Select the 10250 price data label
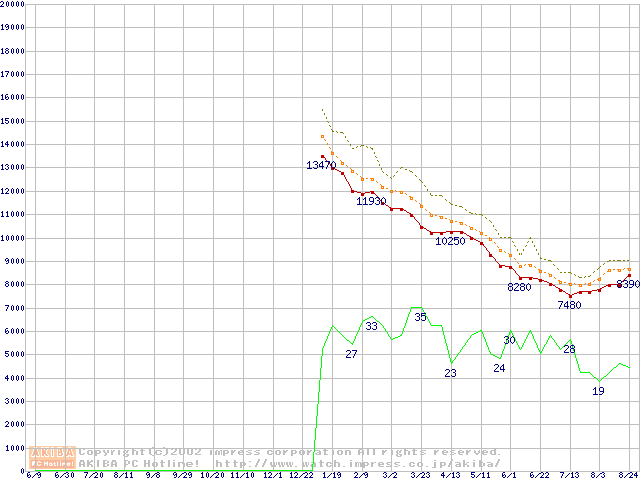This screenshot has height=480, width=640. point(450,241)
